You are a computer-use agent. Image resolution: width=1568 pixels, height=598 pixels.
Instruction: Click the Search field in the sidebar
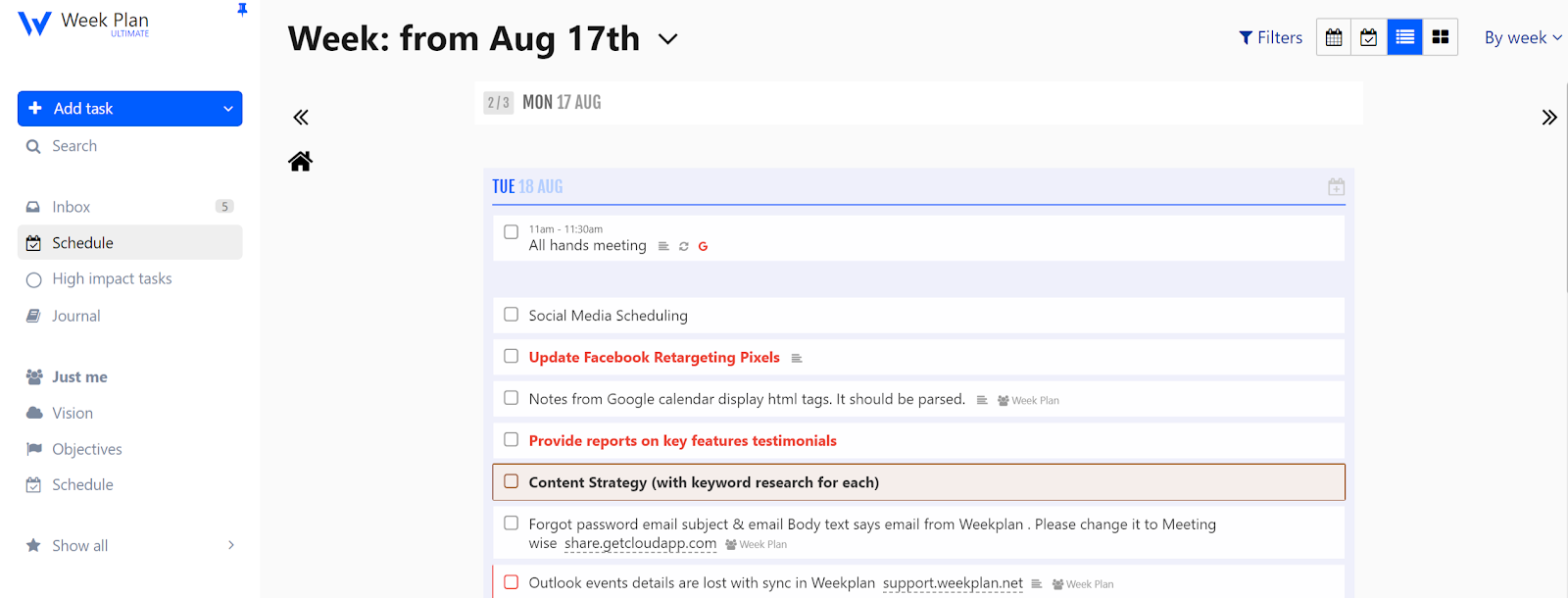74,146
